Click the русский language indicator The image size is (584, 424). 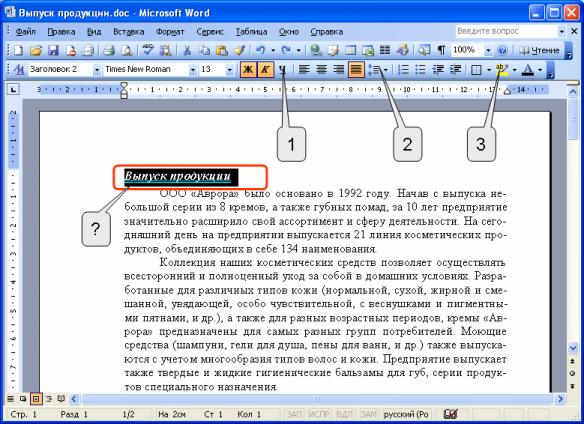tap(406, 414)
